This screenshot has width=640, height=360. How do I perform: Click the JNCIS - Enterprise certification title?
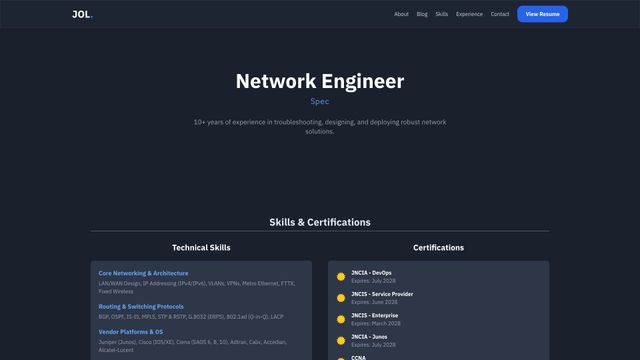(375, 315)
